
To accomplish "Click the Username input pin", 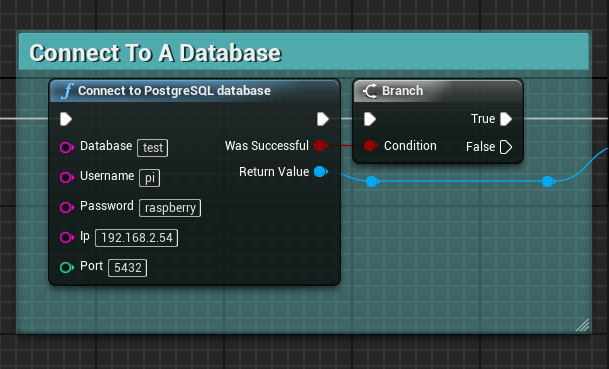I will pos(67,178).
